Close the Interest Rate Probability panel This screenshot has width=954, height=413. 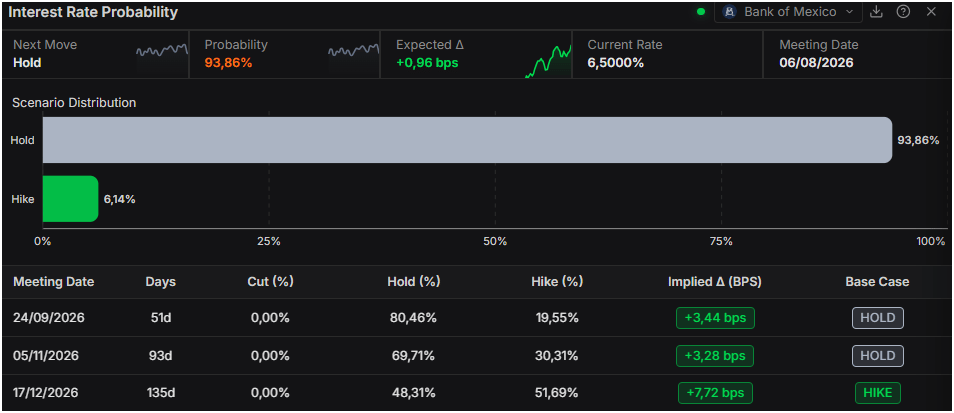click(x=931, y=12)
